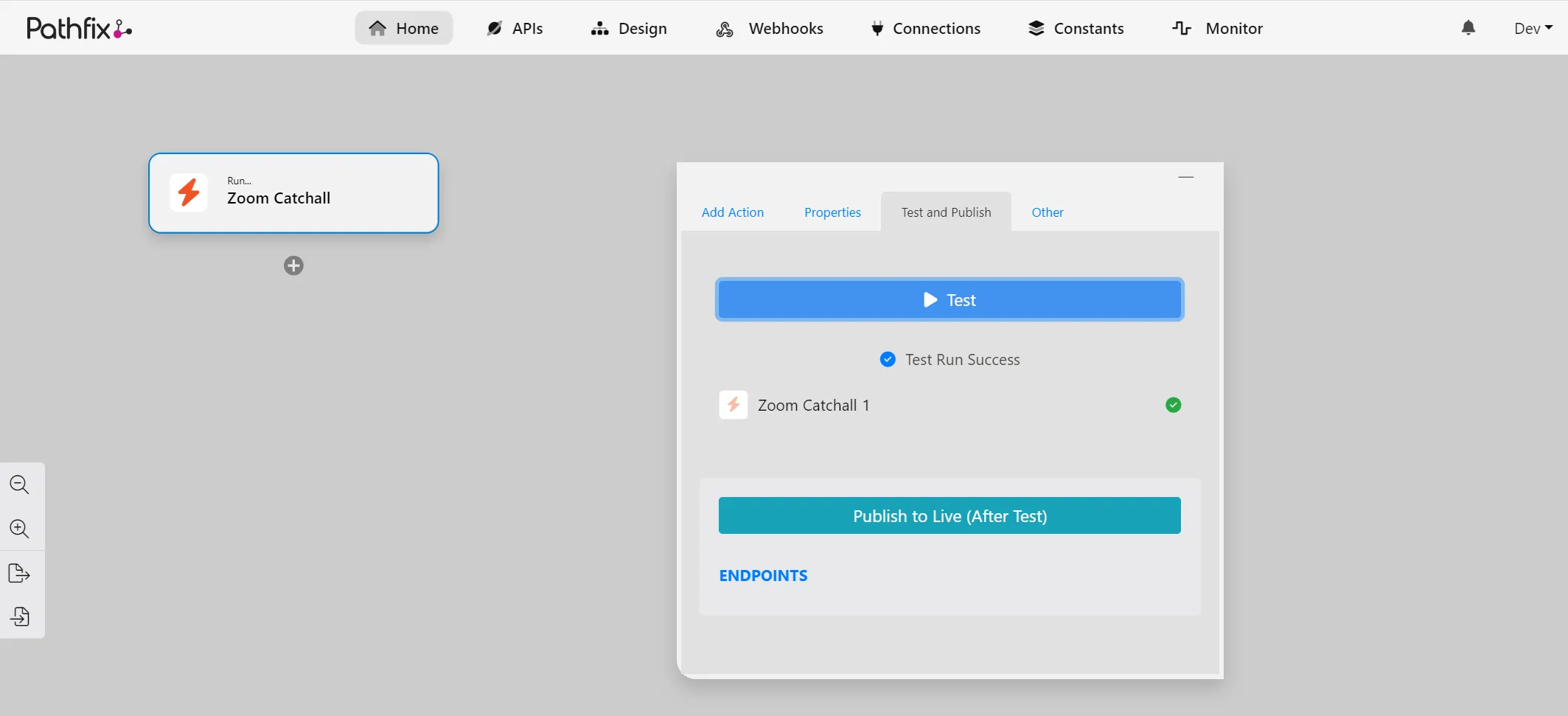Select the Zoom Catchall 1 result row
This screenshot has height=716, width=1568.
click(949, 405)
